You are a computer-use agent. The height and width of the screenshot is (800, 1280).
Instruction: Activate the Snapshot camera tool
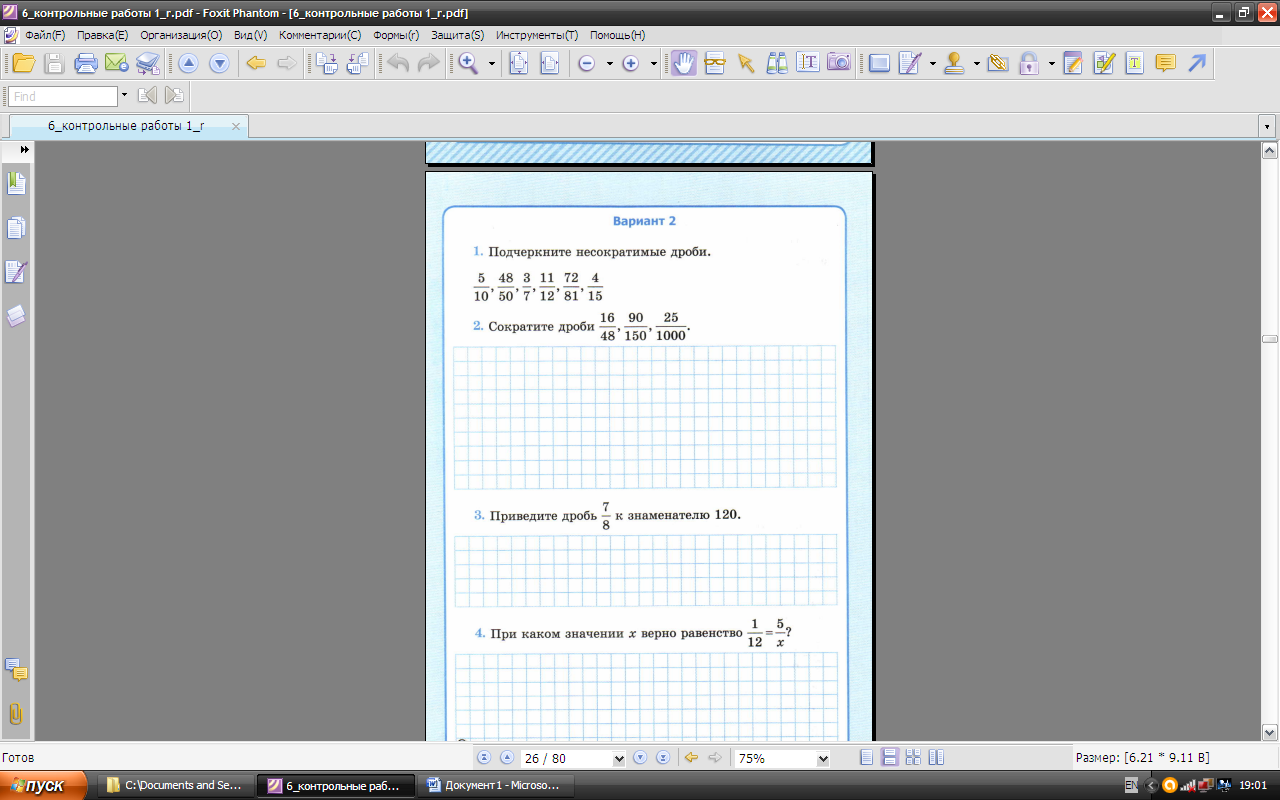pyautogui.click(x=839, y=63)
